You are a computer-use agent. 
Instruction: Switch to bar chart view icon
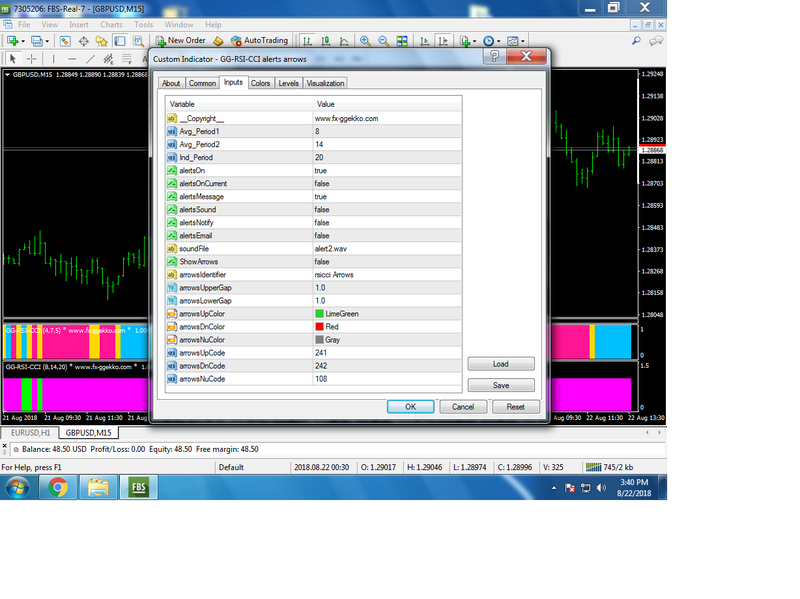click(307, 41)
